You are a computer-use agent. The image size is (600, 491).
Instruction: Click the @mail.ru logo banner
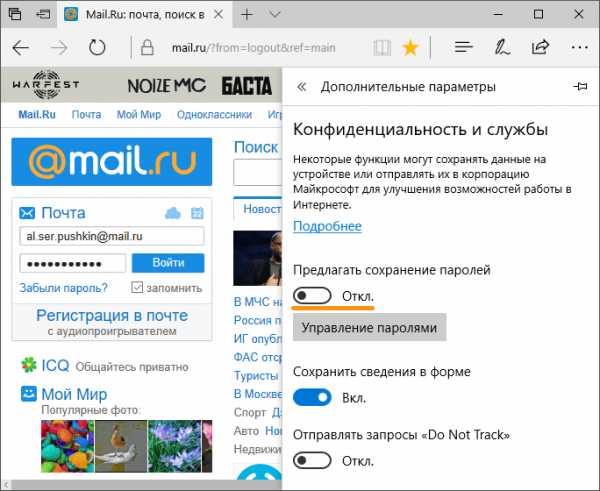point(112,162)
